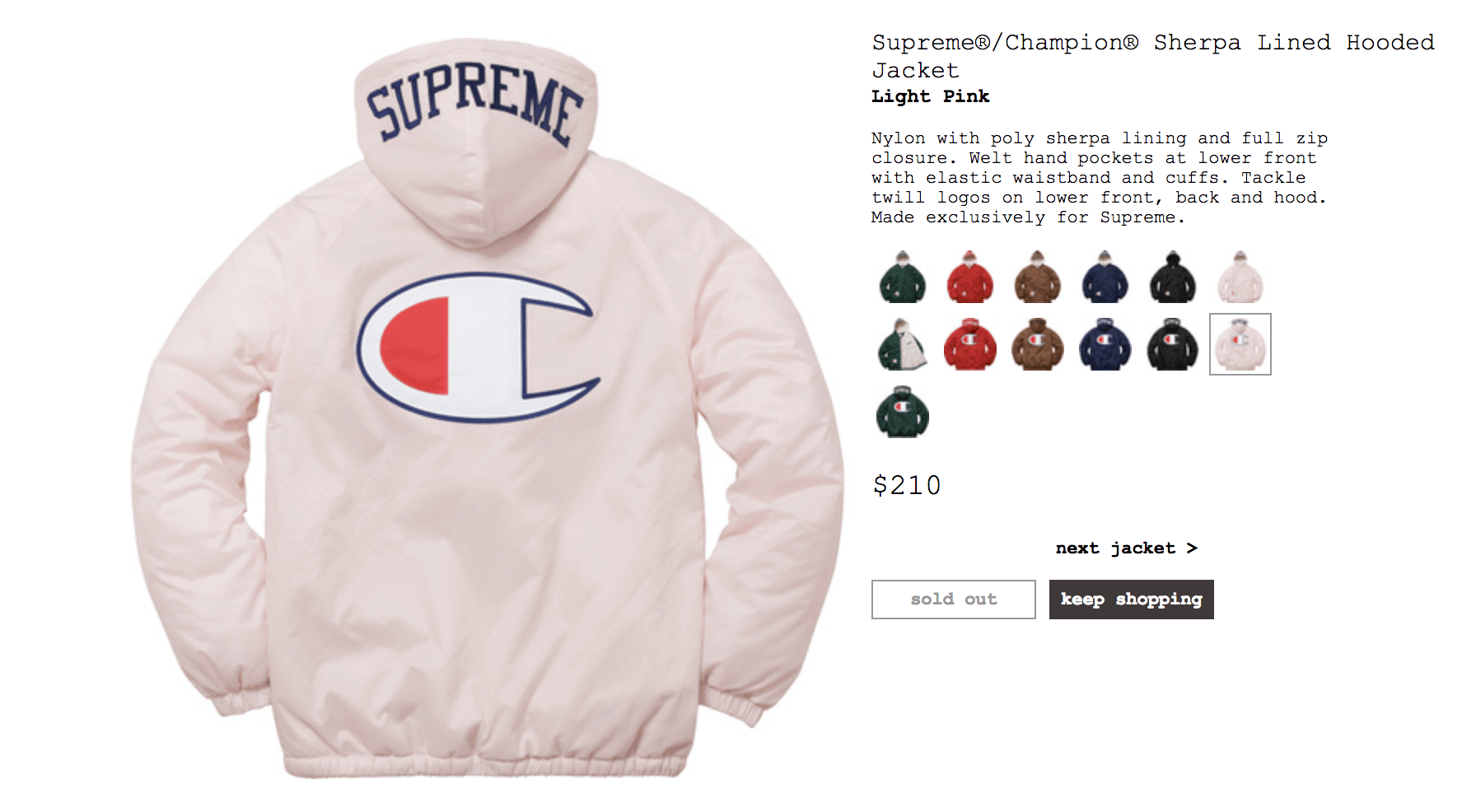
Task: Click the product title Sherpa Lined Hooded Jacket
Action: pyautogui.click(x=1153, y=56)
